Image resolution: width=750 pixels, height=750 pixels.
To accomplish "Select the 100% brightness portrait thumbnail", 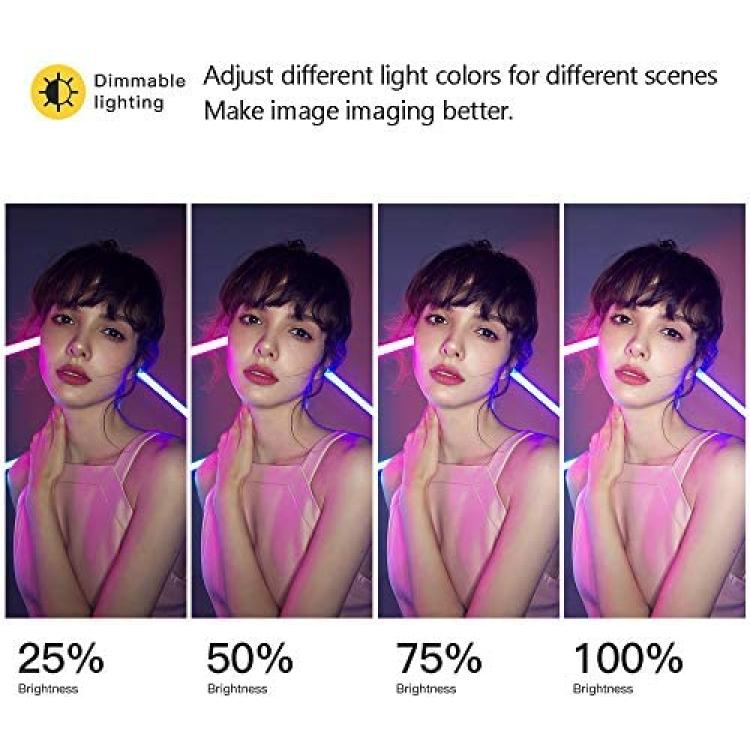I will (x=654, y=410).
